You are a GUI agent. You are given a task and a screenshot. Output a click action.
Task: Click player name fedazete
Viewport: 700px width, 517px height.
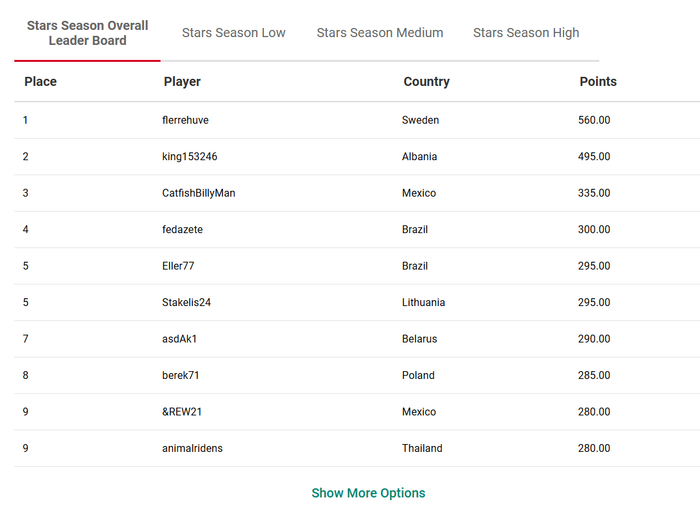pos(183,230)
